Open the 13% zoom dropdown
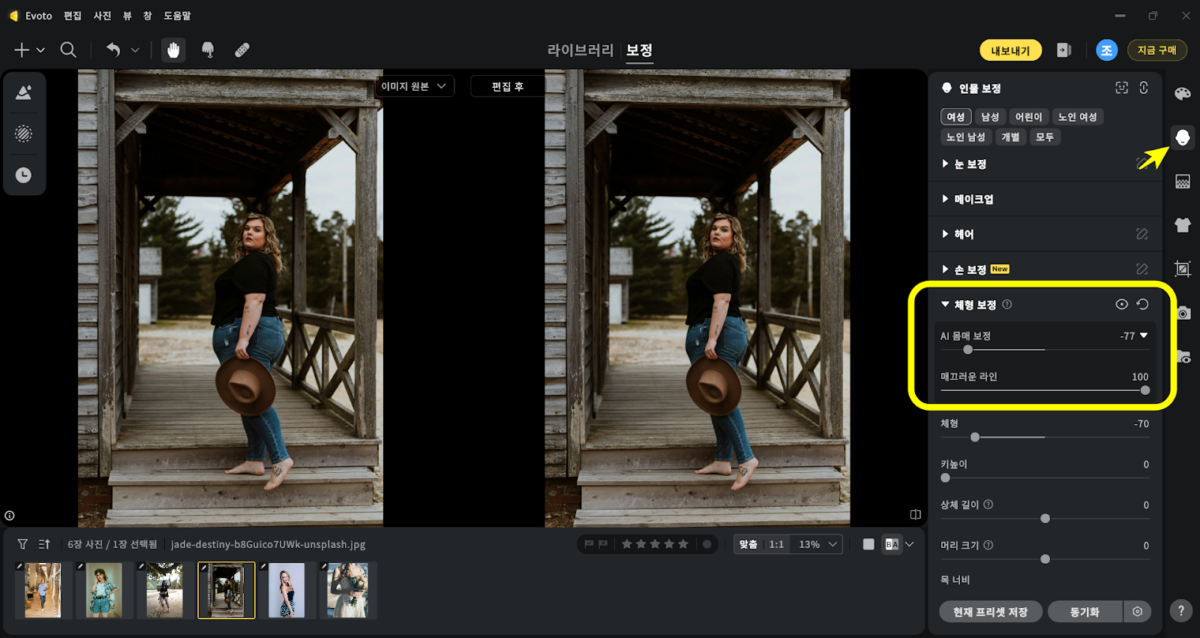 point(819,544)
